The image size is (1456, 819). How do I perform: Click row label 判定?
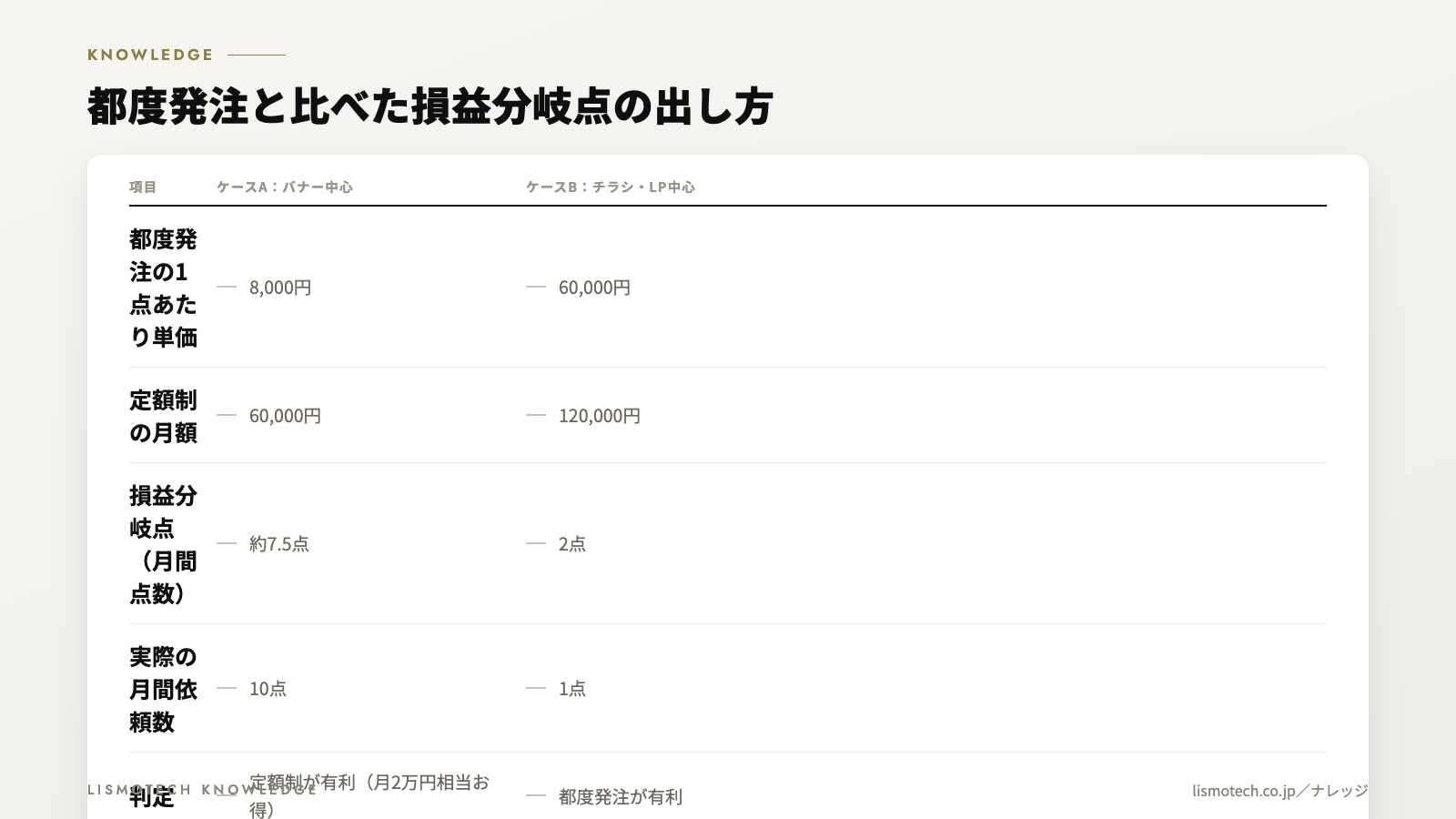[152, 797]
